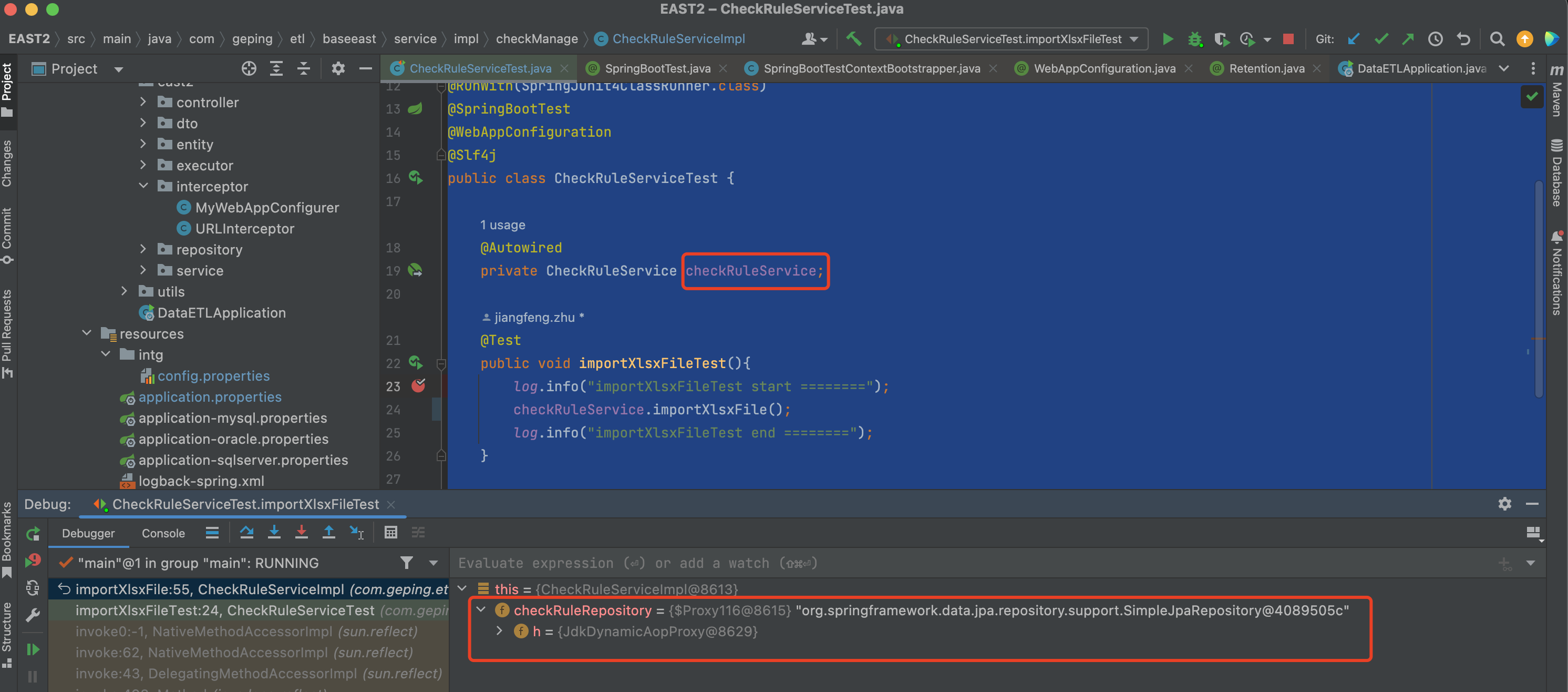Switch to the Console tab
Image resolution: width=1568 pixels, height=692 pixels.
(162, 533)
